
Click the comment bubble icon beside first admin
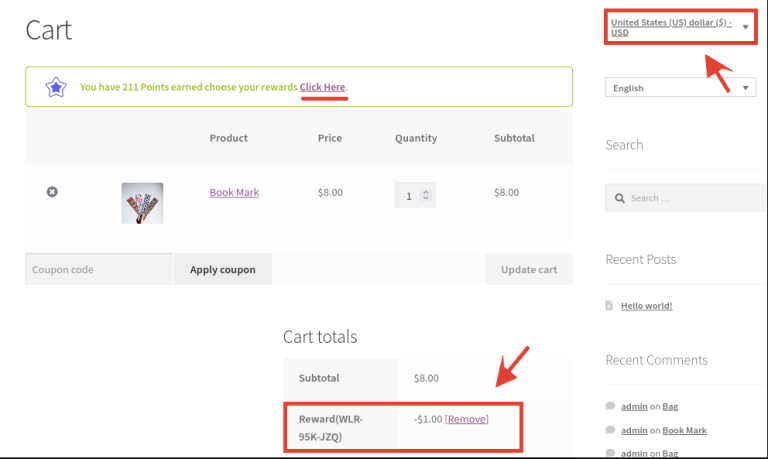click(x=610, y=405)
